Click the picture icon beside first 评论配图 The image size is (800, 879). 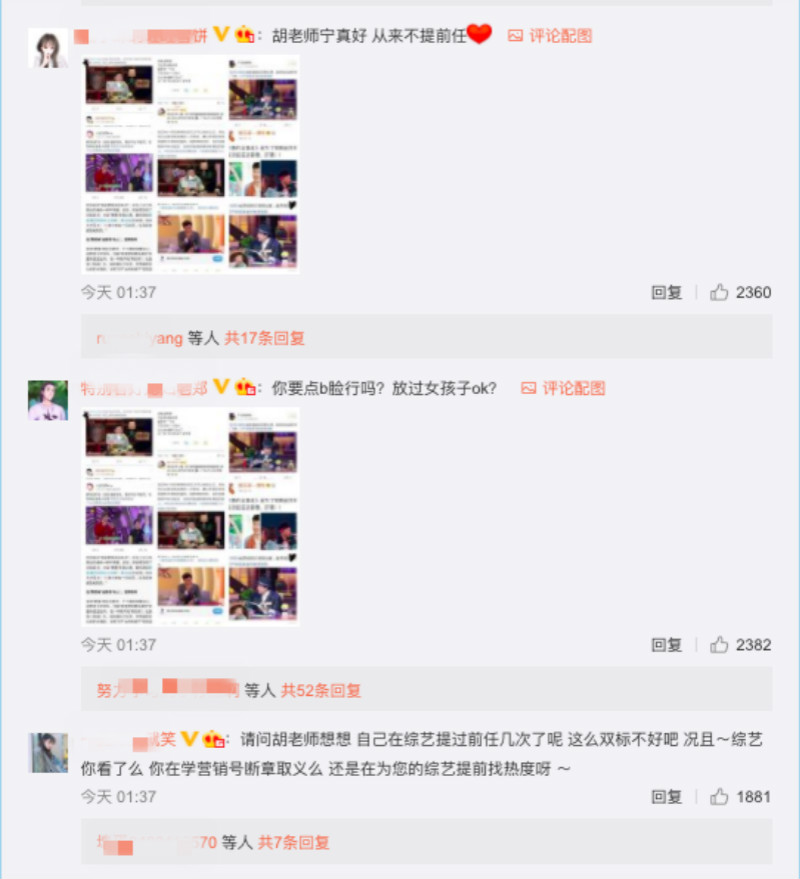(515, 36)
